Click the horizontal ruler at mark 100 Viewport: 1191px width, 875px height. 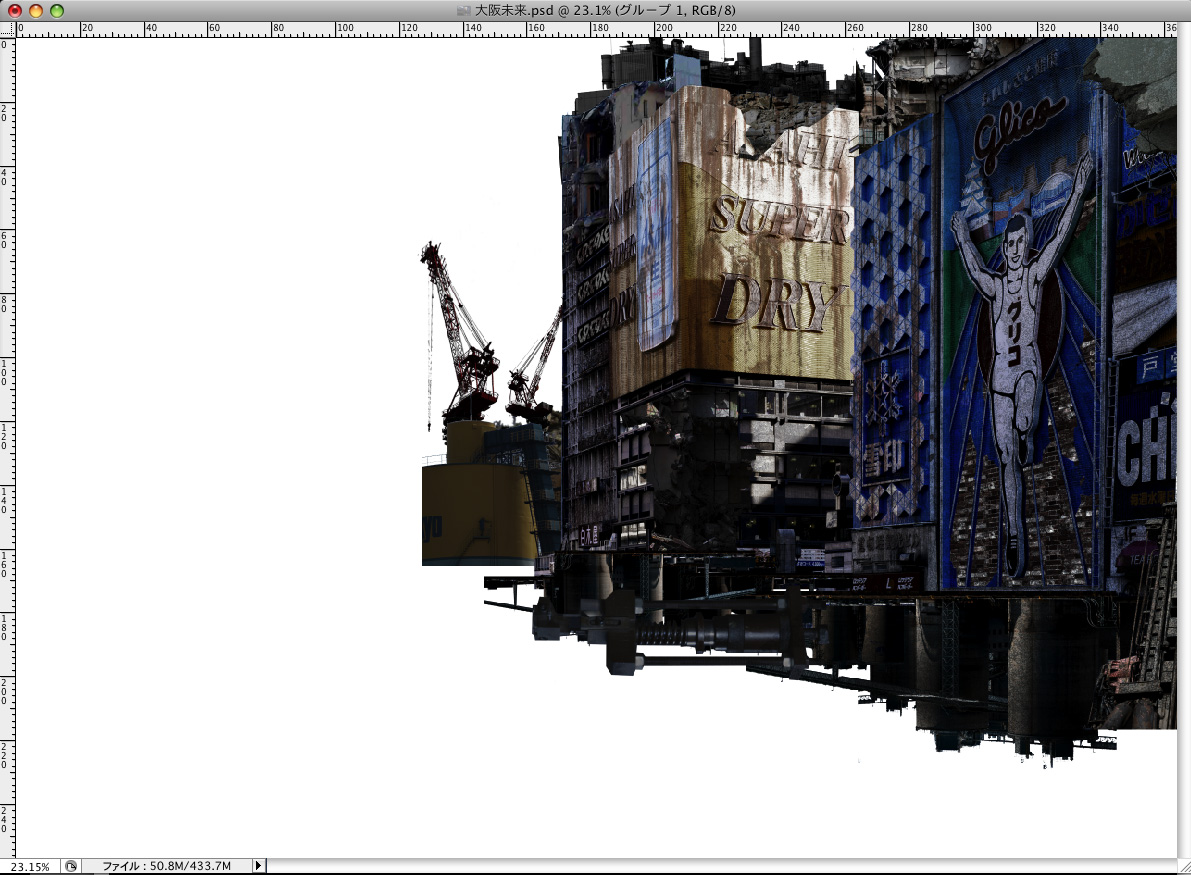(336, 29)
